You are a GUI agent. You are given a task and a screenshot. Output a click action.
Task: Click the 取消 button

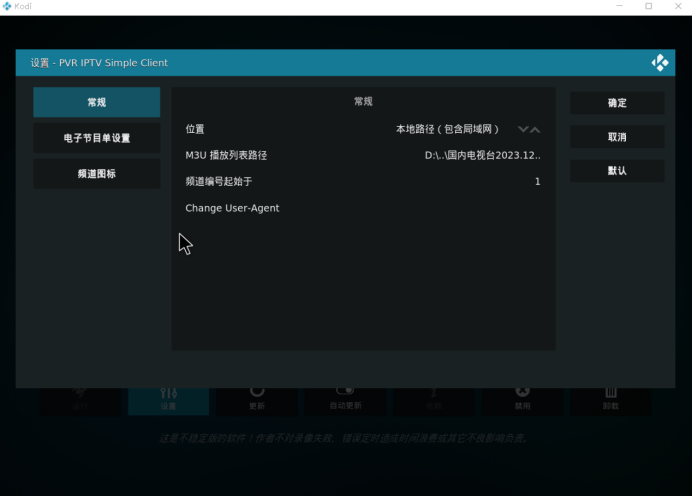[x=617, y=137]
